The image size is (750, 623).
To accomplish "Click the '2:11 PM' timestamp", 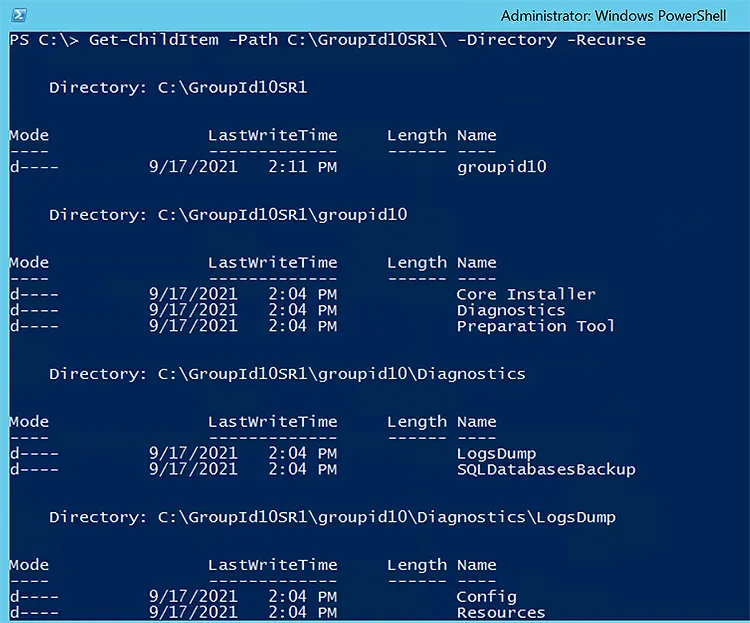I will [x=303, y=167].
